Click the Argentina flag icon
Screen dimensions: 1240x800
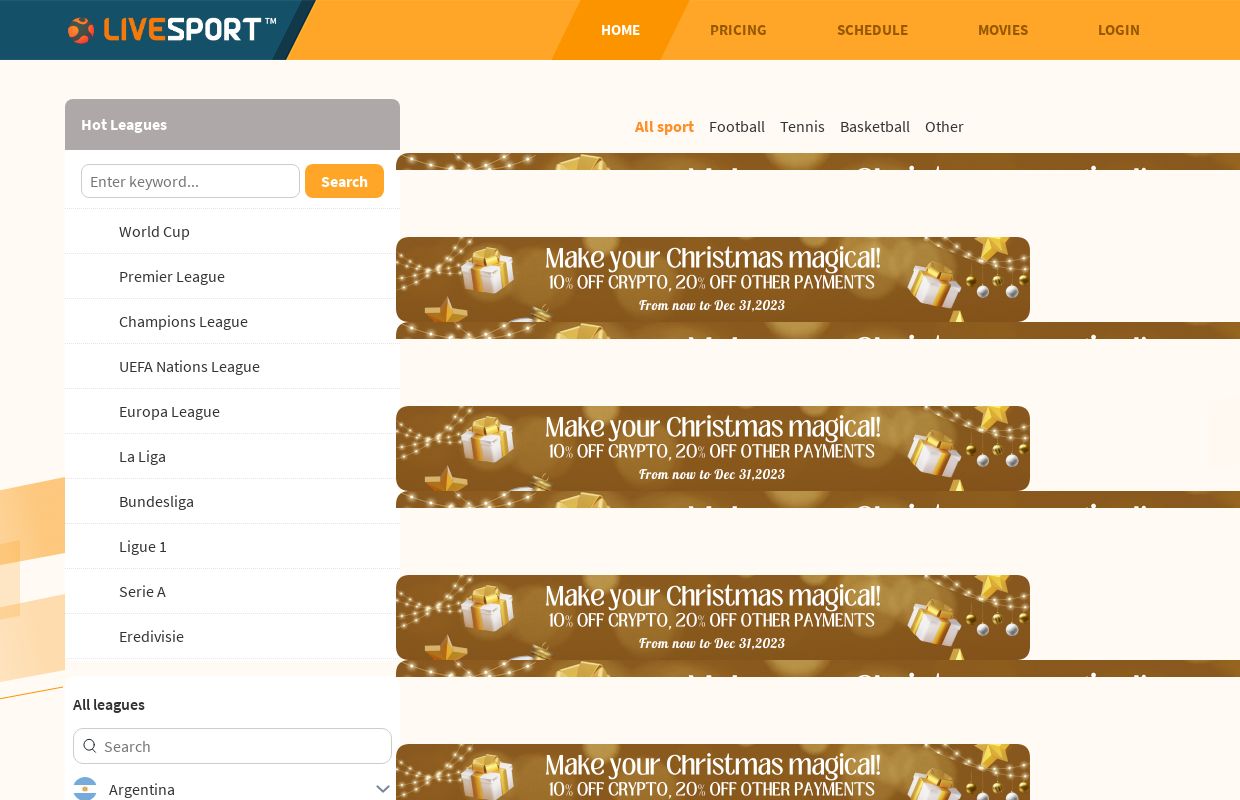85,789
